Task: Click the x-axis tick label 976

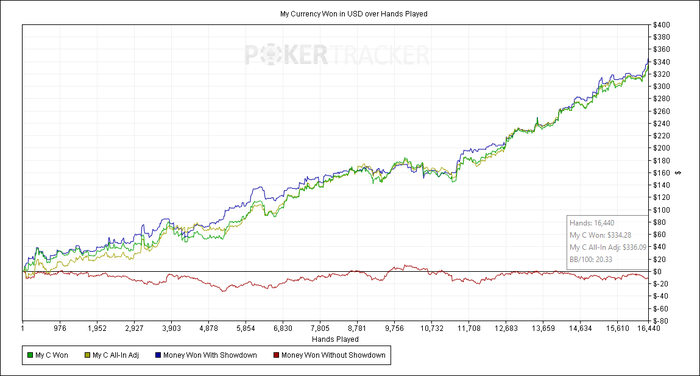Action: tap(60, 328)
